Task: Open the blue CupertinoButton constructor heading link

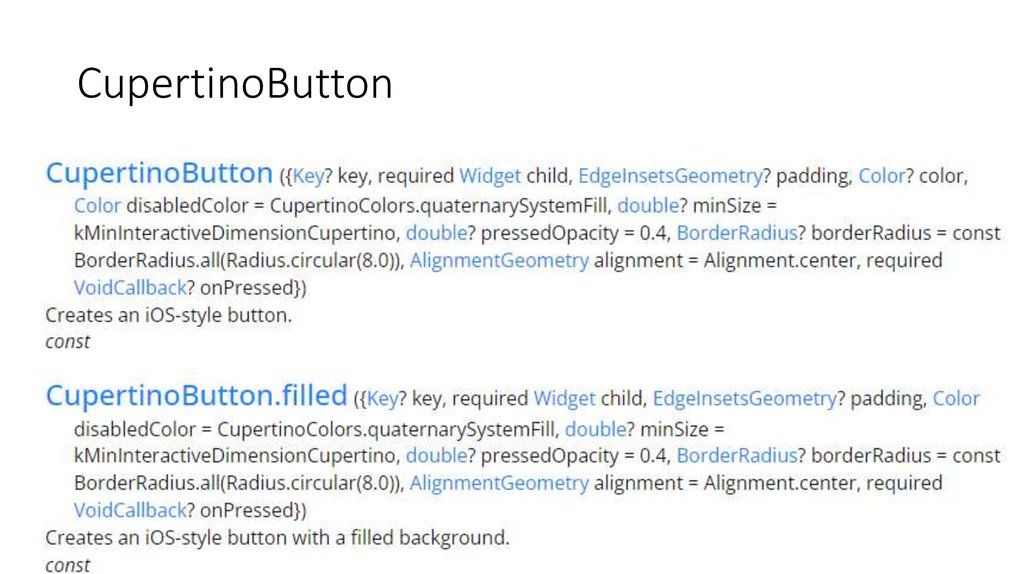Action: [159, 173]
